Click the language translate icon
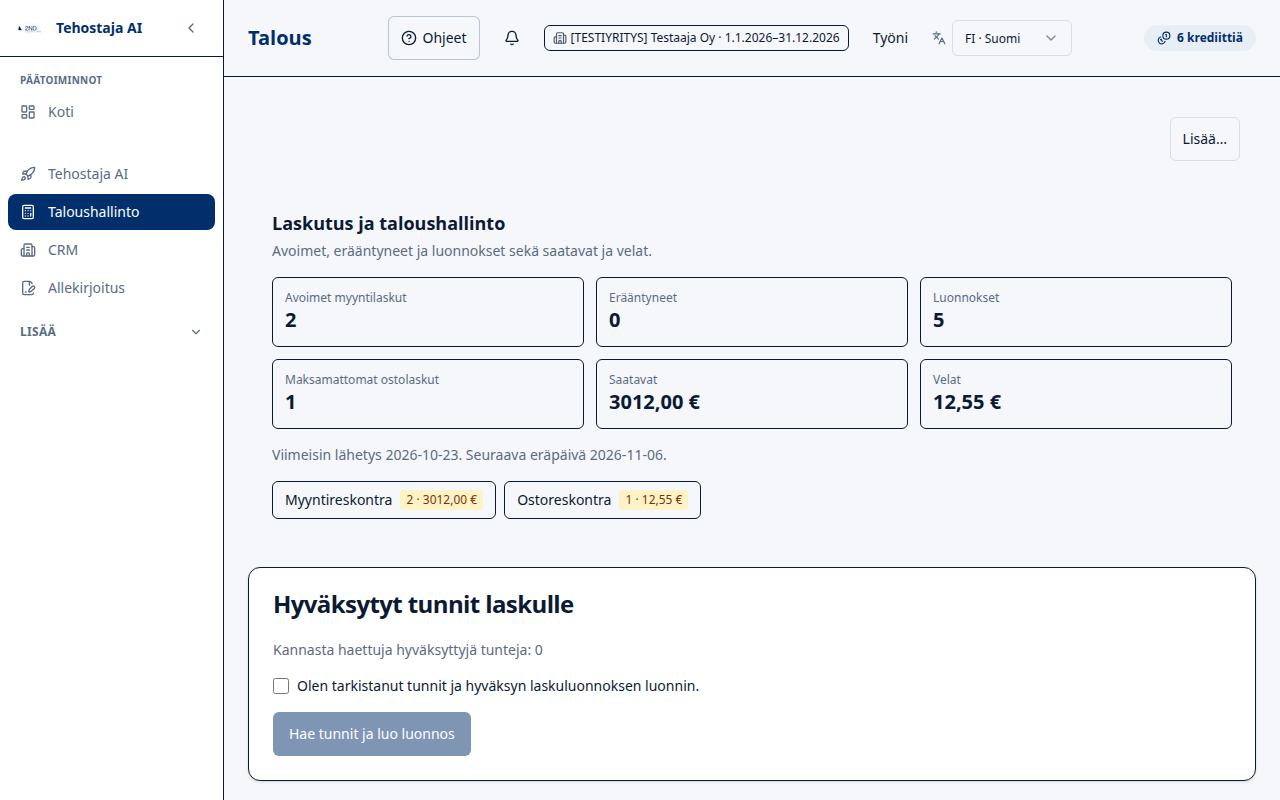The width and height of the screenshot is (1280, 800). coord(938,38)
